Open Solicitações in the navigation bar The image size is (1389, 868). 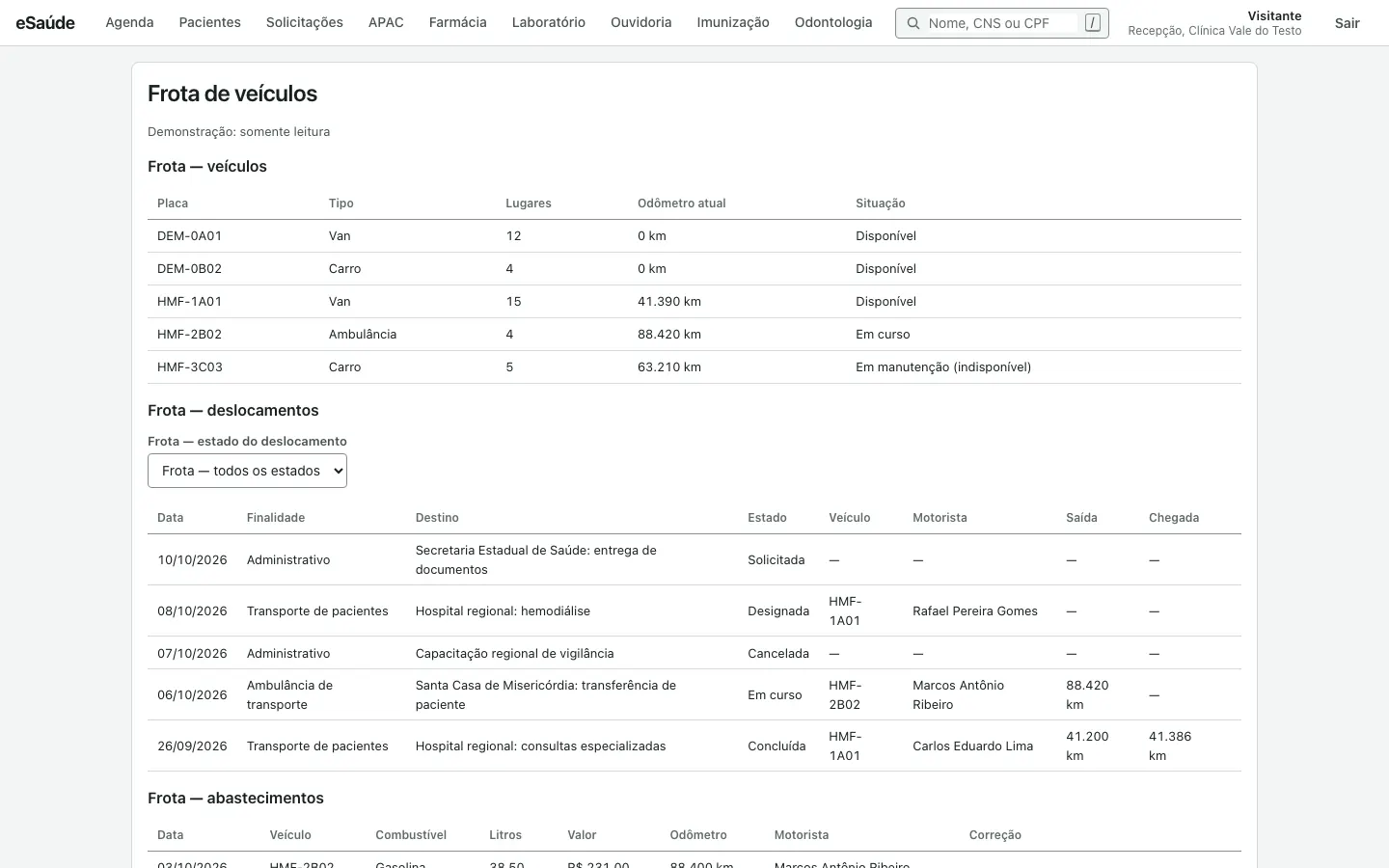(305, 23)
